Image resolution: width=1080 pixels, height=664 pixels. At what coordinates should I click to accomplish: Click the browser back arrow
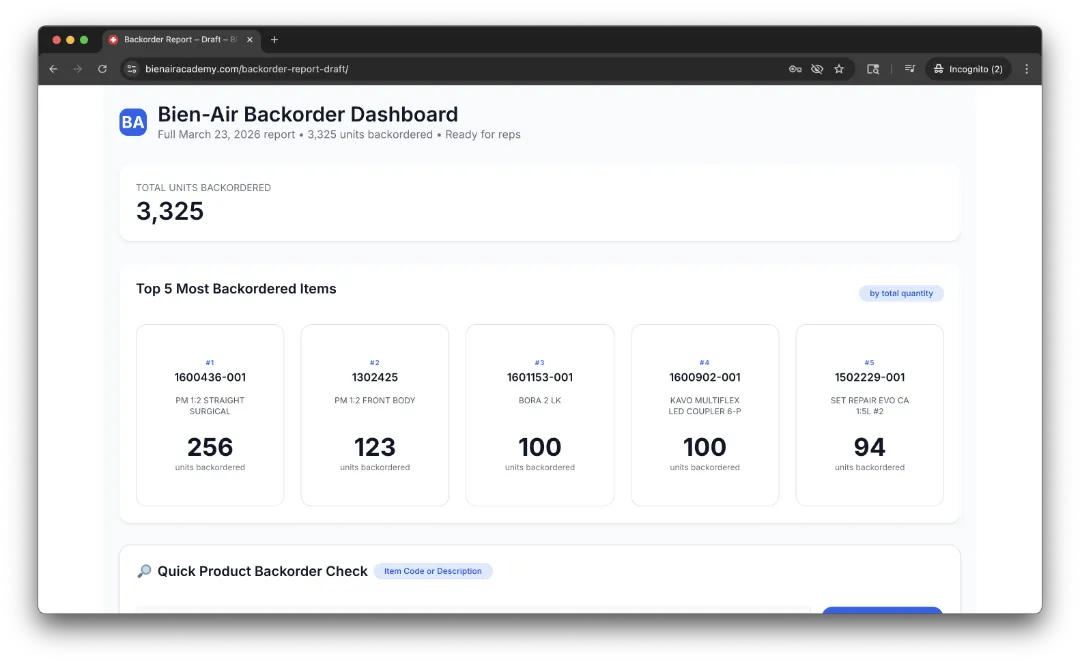pyautogui.click(x=53, y=69)
